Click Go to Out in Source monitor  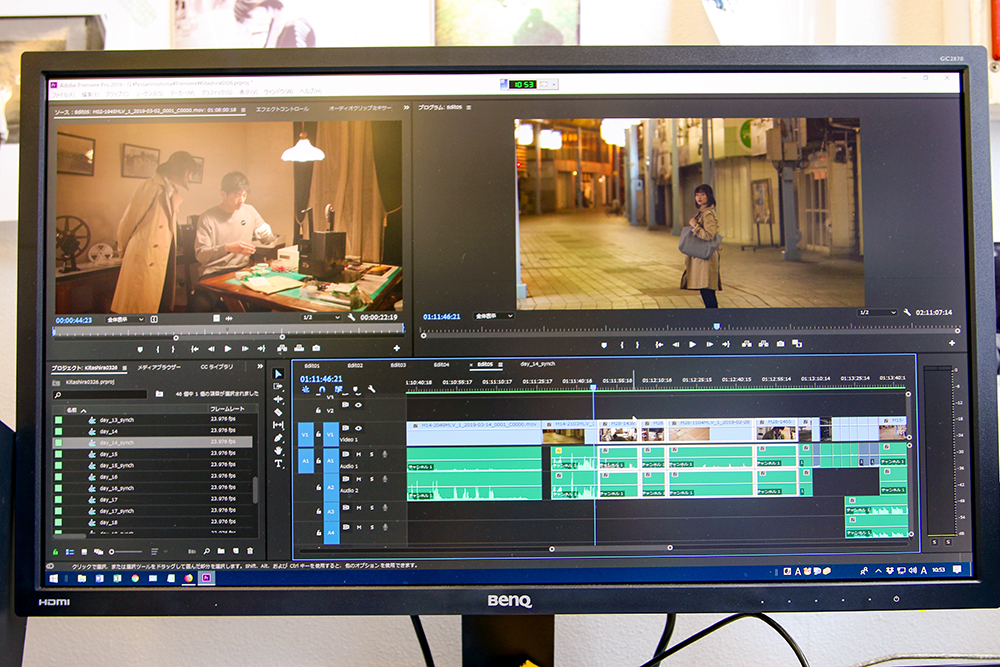click(x=261, y=349)
